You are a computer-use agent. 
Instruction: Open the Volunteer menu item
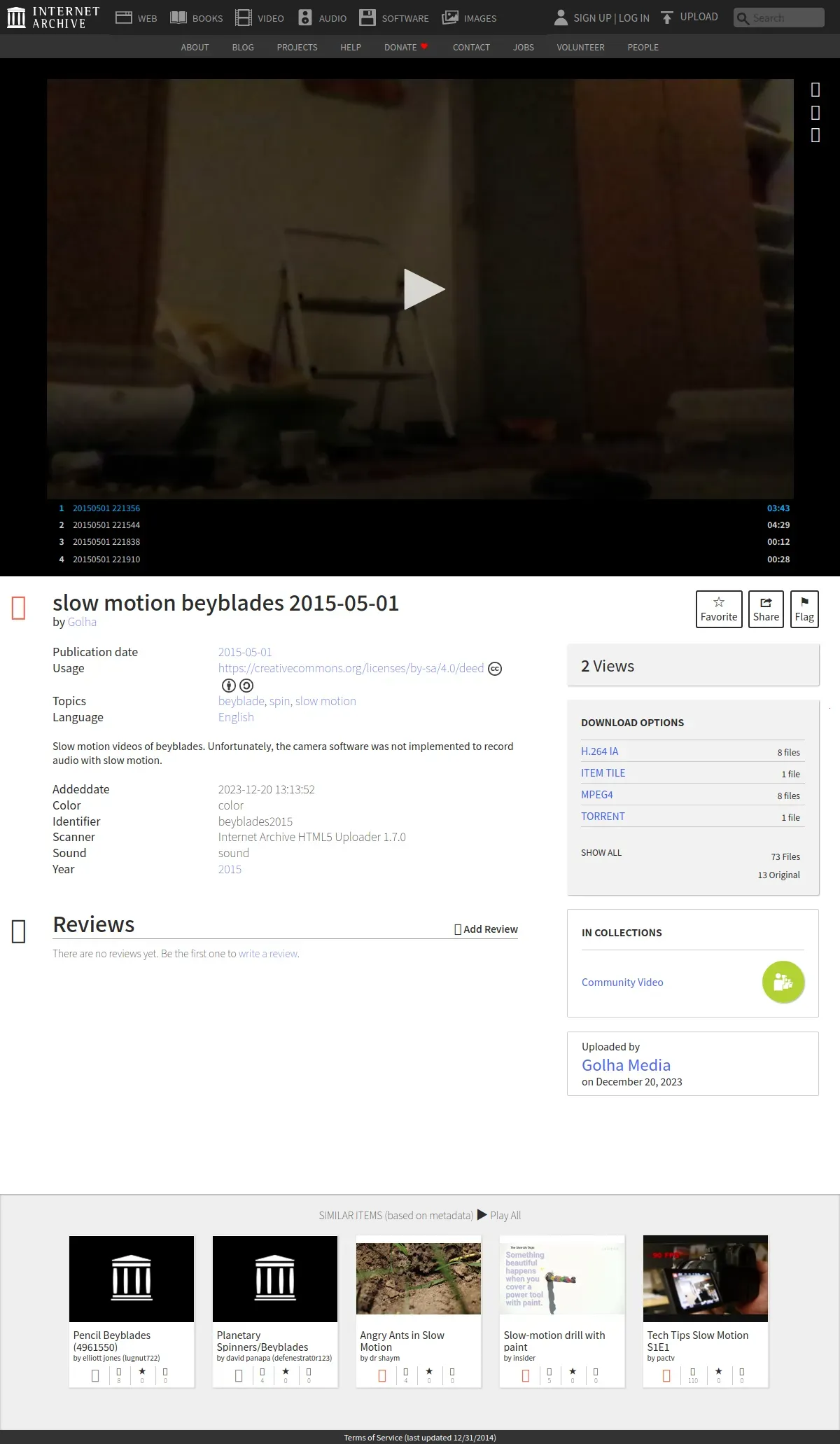[x=580, y=48]
